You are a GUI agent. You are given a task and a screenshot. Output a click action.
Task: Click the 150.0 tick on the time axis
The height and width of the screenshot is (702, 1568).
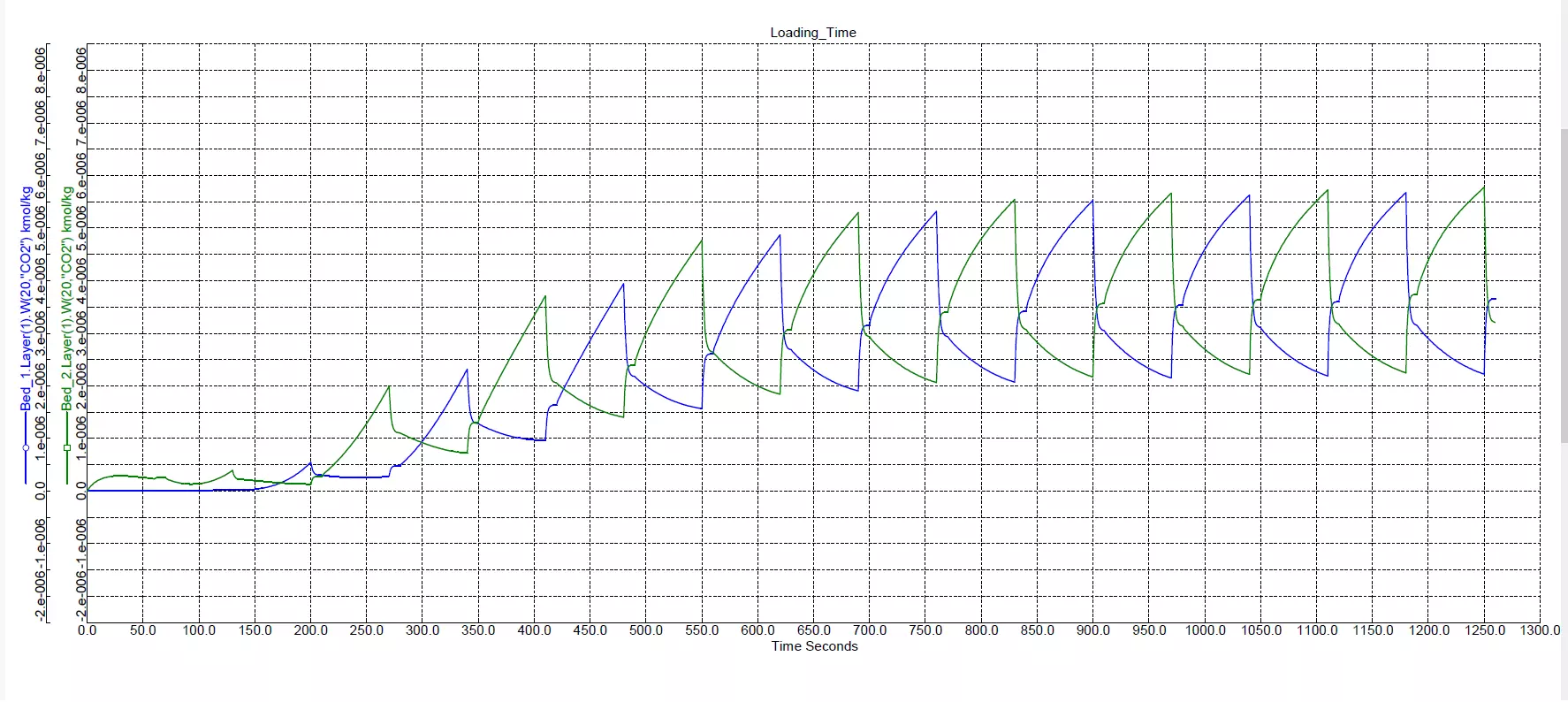(x=255, y=630)
